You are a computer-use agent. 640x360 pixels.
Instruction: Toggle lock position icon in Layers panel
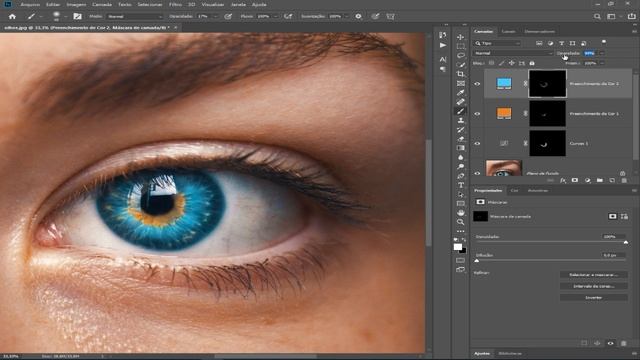pyautogui.click(x=511, y=63)
